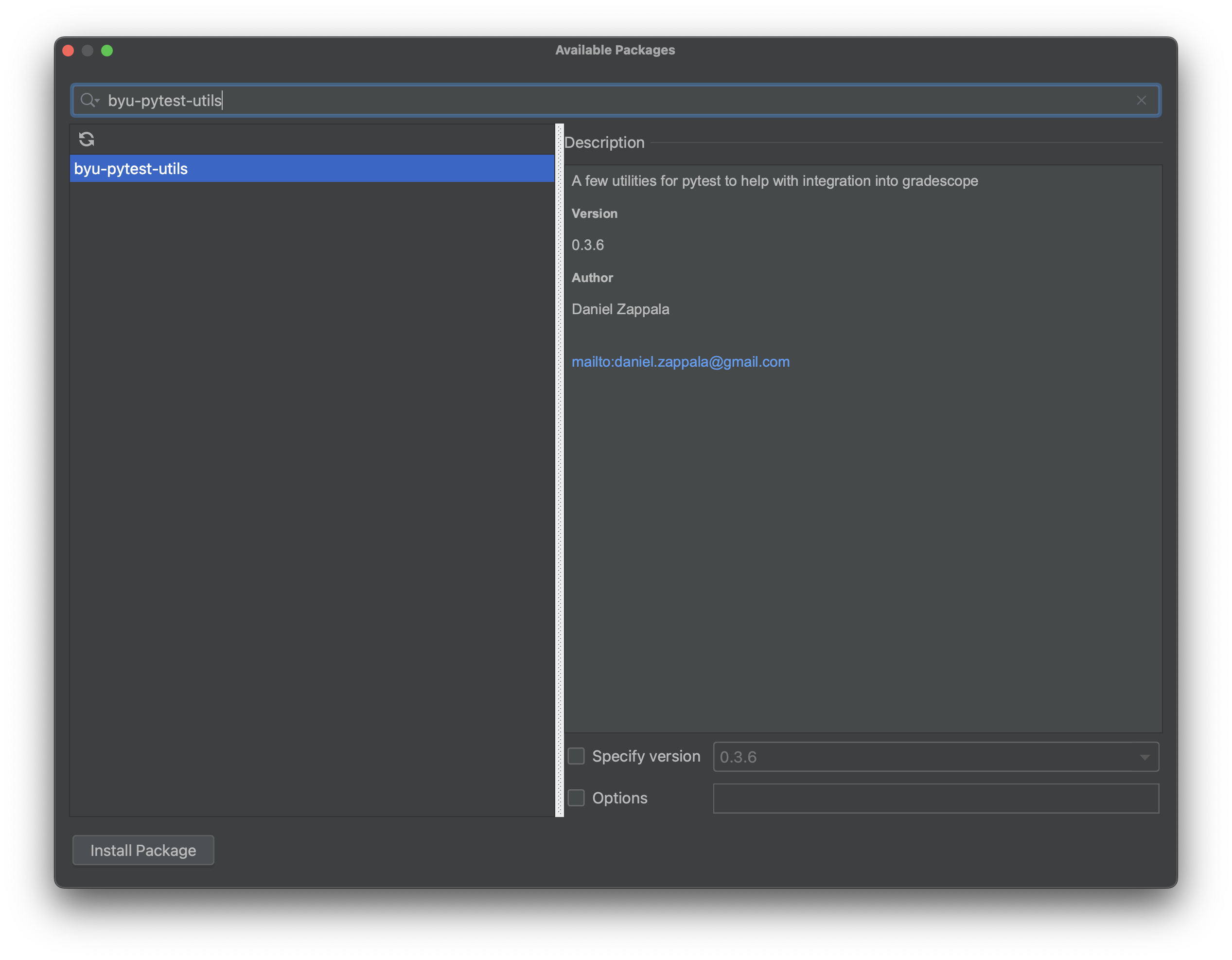
Task: Select byu-pytest-utils in the package list
Action: [x=312, y=169]
